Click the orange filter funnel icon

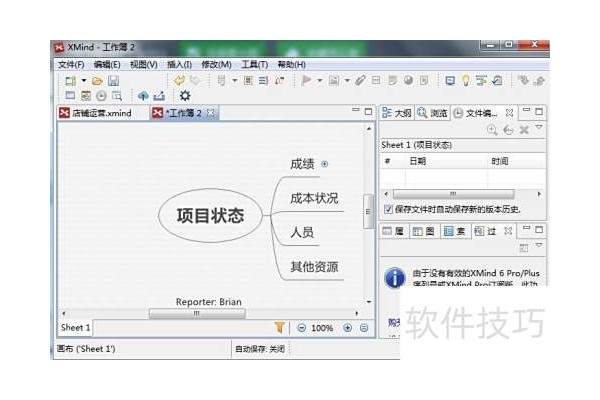point(280,328)
